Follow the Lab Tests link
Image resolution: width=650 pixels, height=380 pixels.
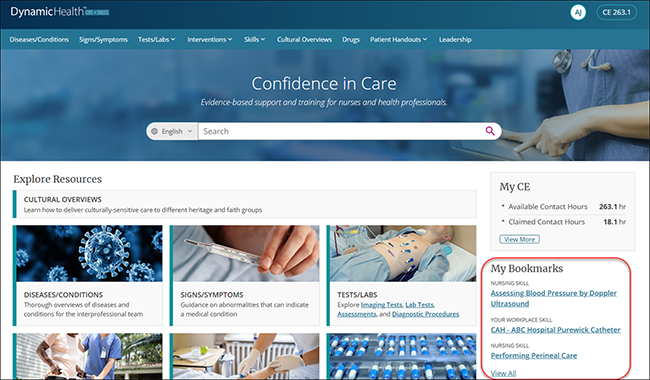(x=420, y=305)
